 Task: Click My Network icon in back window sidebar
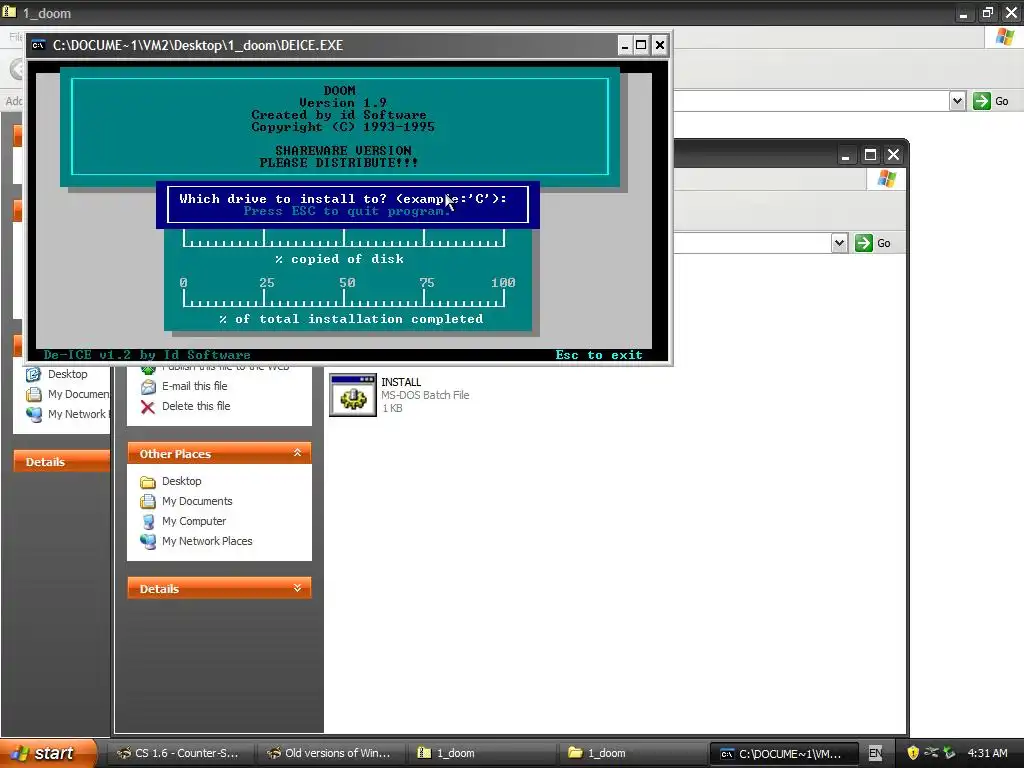click(33, 415)
